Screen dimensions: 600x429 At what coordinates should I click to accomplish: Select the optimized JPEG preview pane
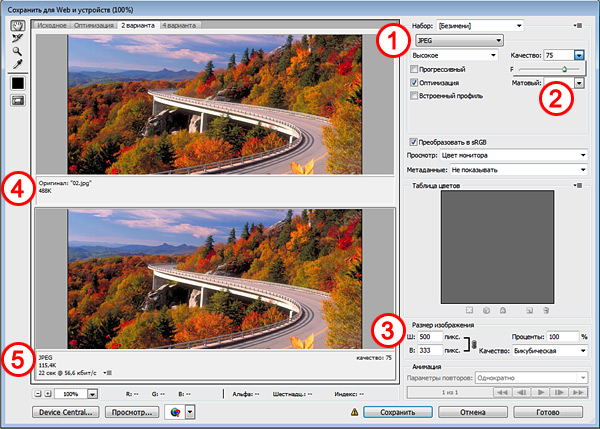point(215,279)
